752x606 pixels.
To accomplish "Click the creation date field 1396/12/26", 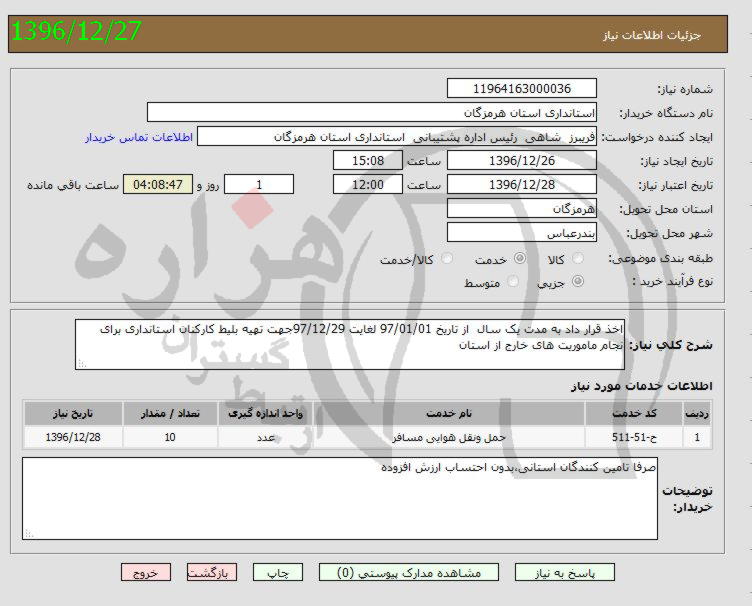I will tap(522, 161).
